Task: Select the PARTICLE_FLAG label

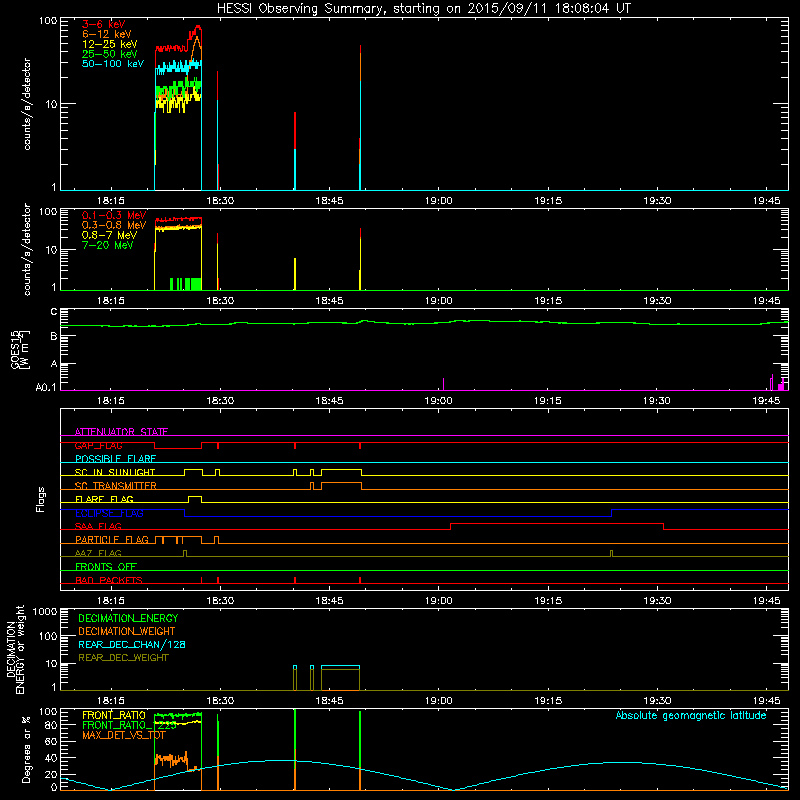Action: [x=112, y=539]
